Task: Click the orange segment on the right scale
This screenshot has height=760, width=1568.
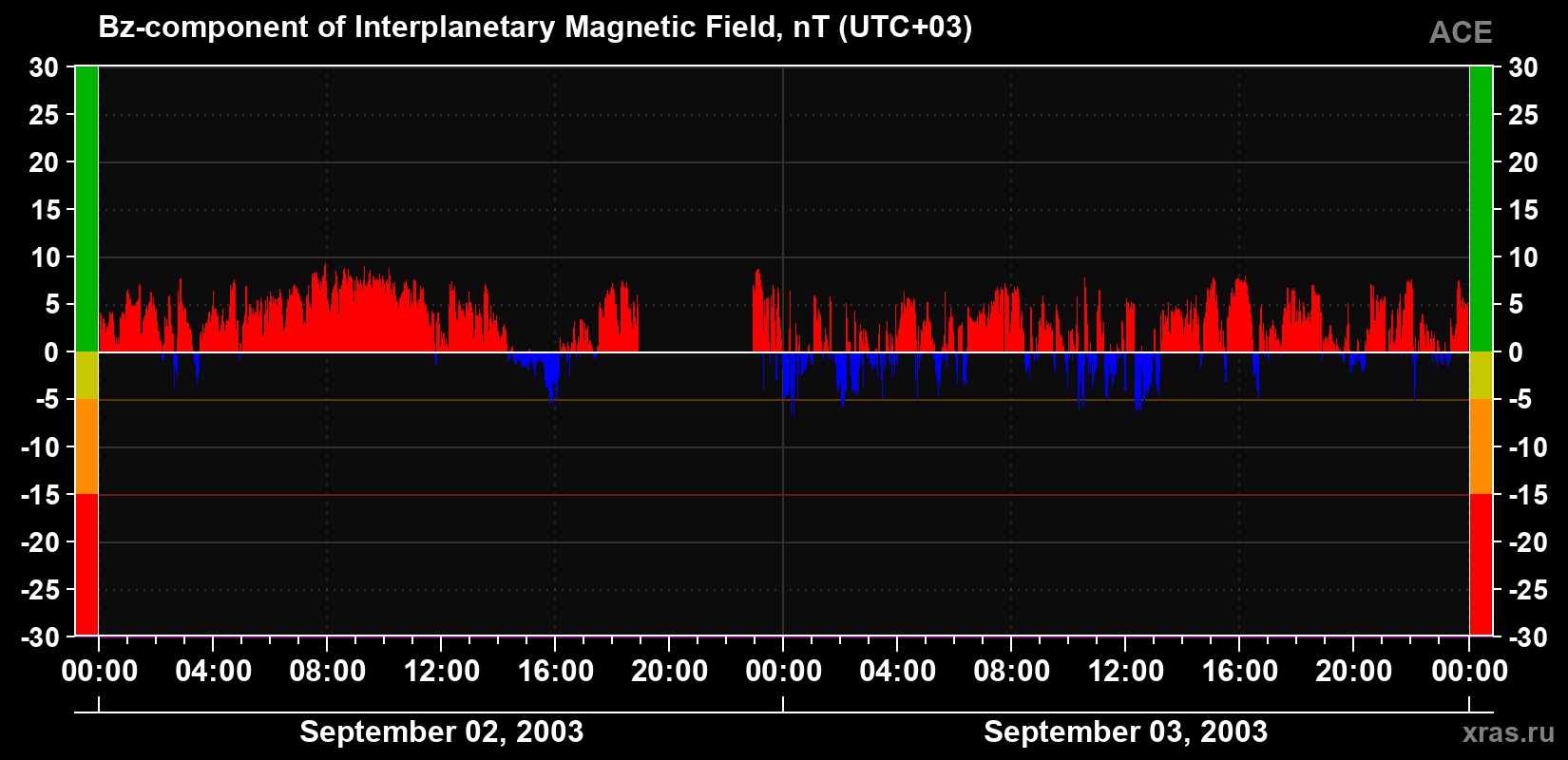Action: [1481, 446]
